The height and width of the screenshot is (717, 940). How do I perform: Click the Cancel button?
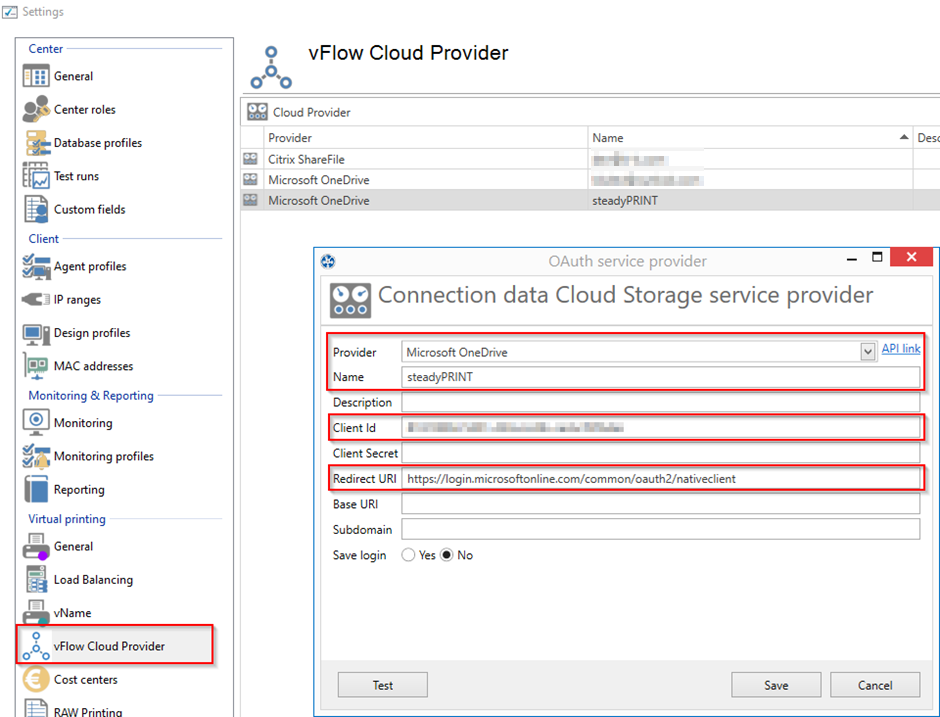click(x=875, y=685)
